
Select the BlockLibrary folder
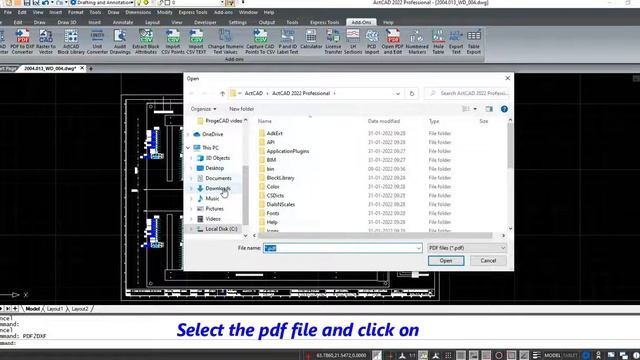point(280,178)
